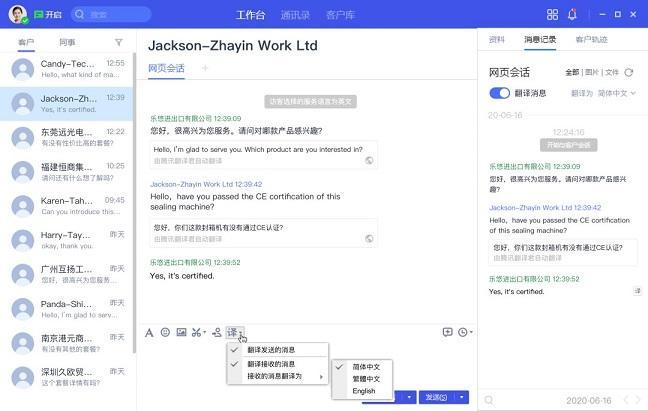The height and width of the screenshot is (411, 648).
Task: Switch to the 通讯录 tab
Action: tap(295, 15)
